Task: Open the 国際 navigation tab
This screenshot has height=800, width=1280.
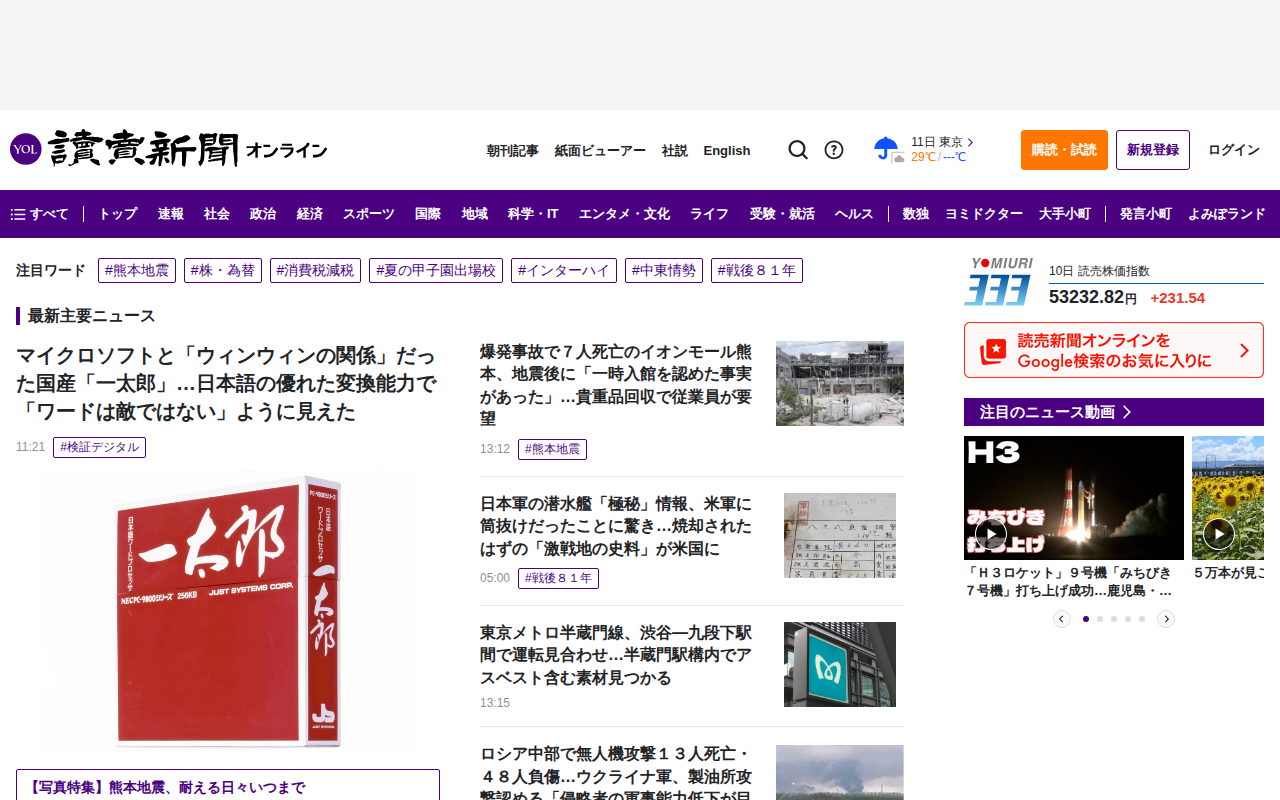Action: click(428, 214)
